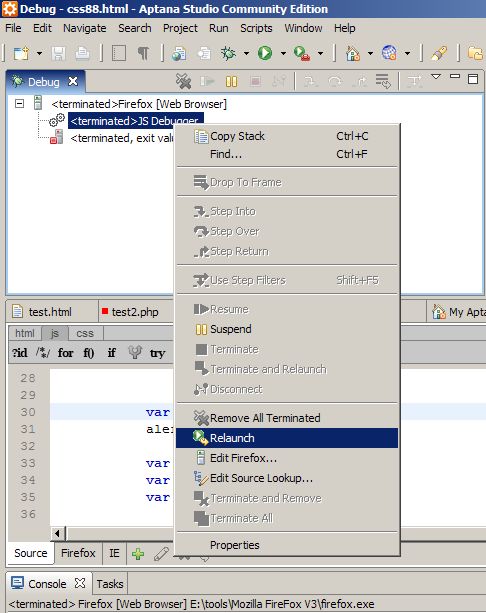Collapse the terminated Firefox tree node
The width and height of the screenshot is (486, 613).
coord(19,104)
